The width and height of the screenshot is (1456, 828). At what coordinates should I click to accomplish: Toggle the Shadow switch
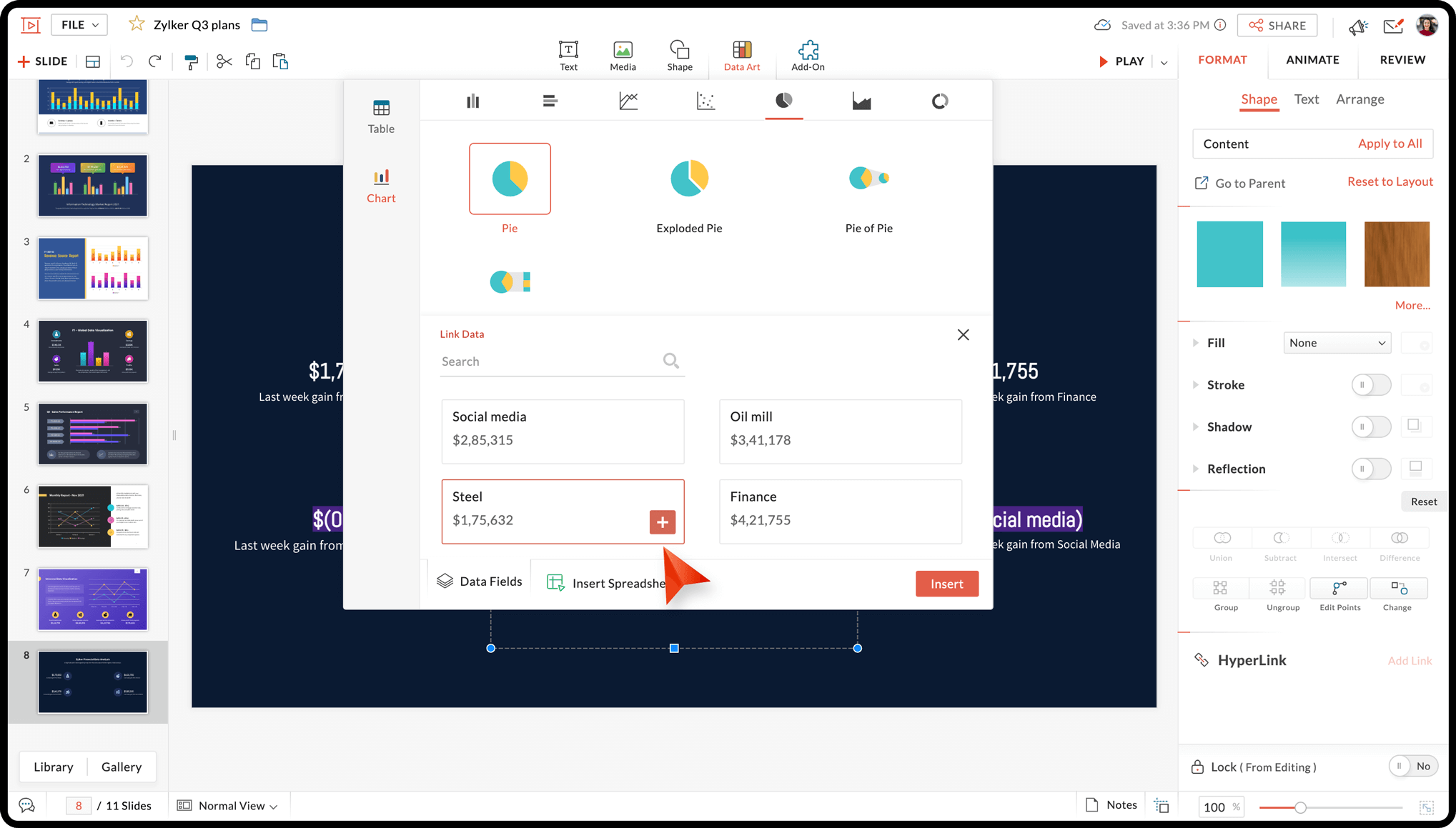tap(1370, 427)
